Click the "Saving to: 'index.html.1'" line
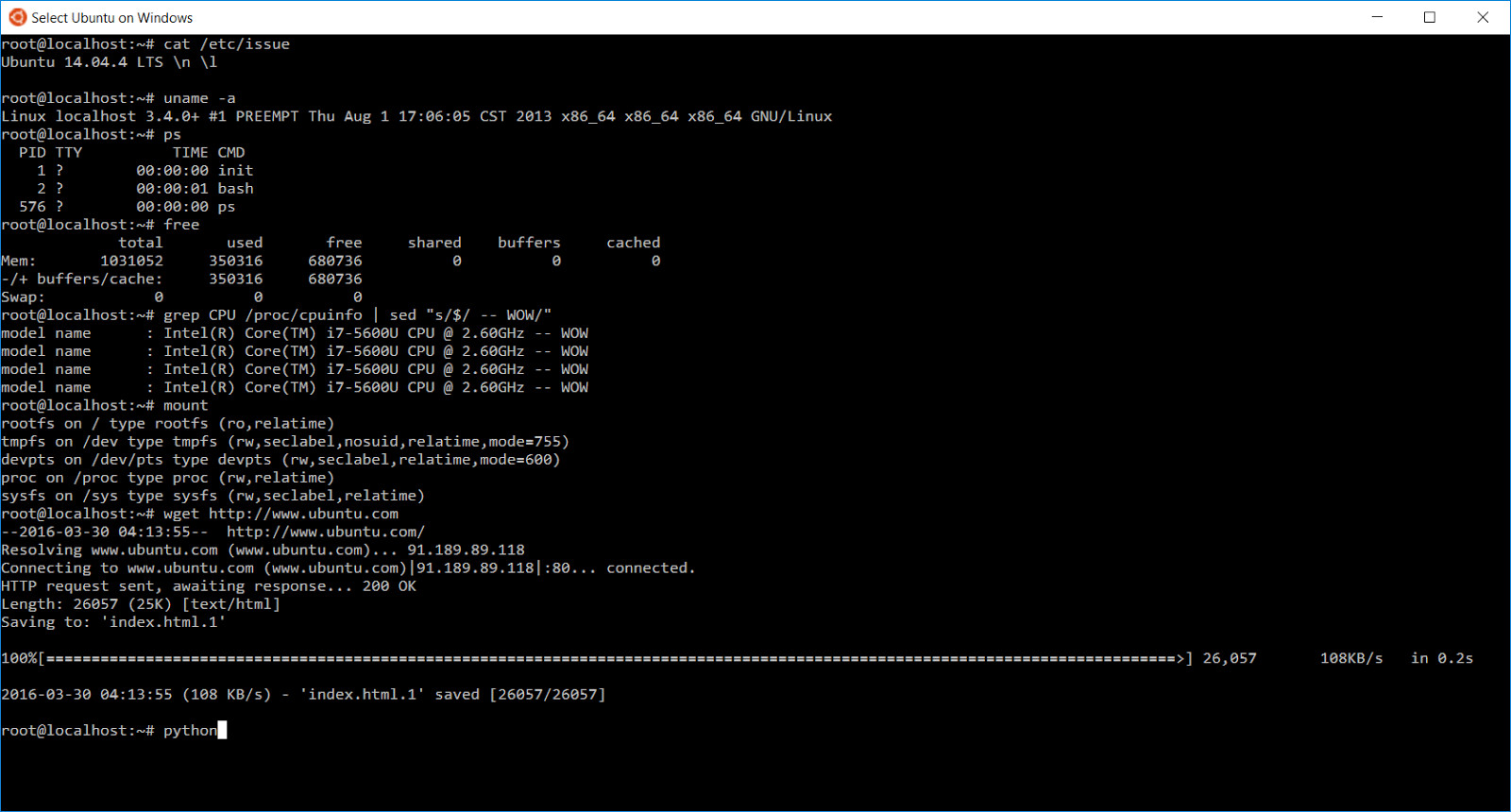 (113, 622)
